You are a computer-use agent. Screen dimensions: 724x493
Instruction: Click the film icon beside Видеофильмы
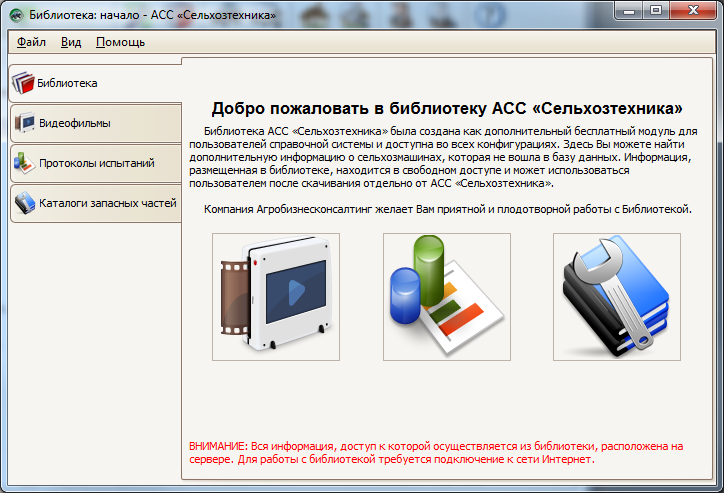24,123
